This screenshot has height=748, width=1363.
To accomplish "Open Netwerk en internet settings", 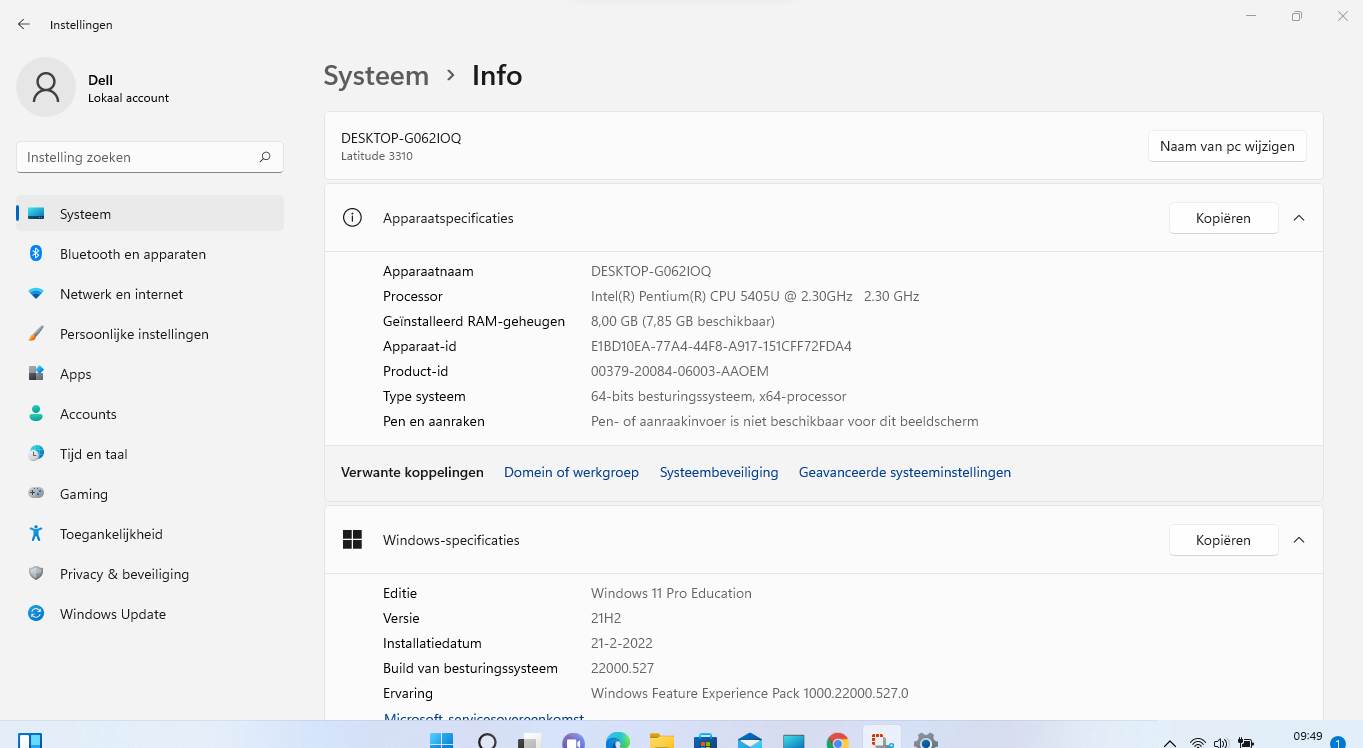I will [150, 294].
